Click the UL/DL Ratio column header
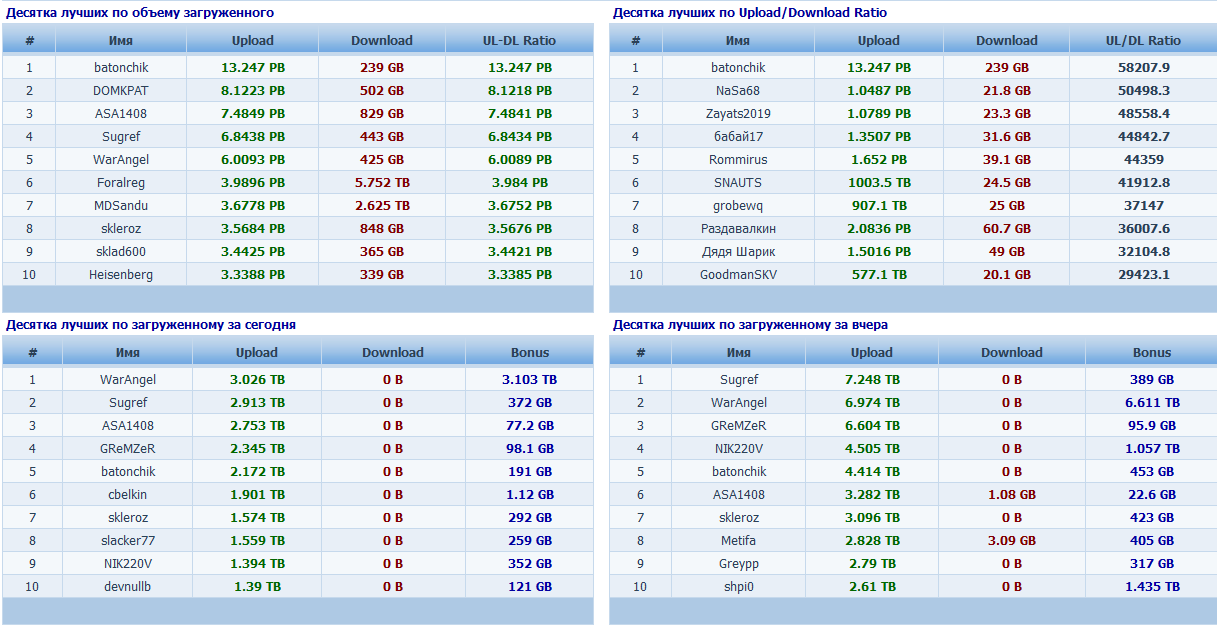This screenshot has height=625, width=1217. tap(1143, 41)
